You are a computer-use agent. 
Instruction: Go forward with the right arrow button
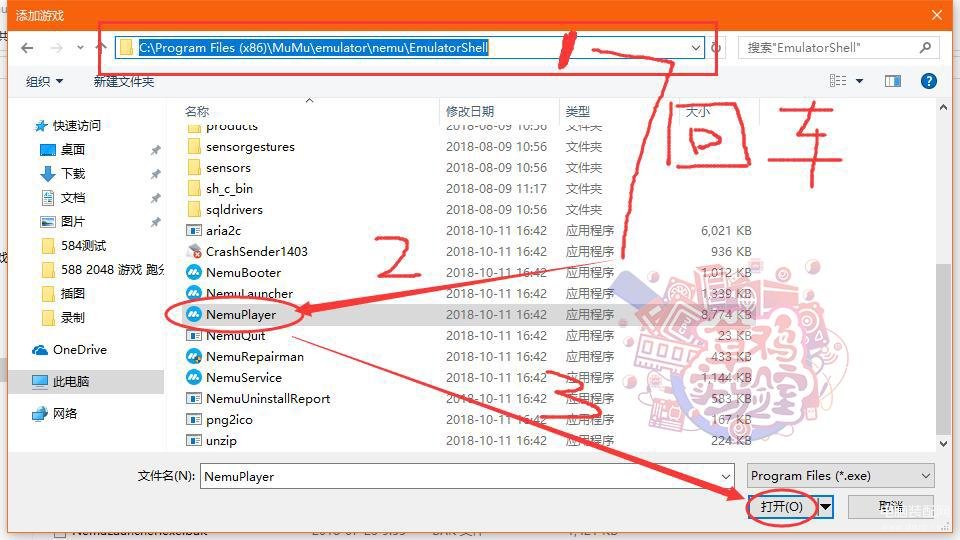pos(56,48)
